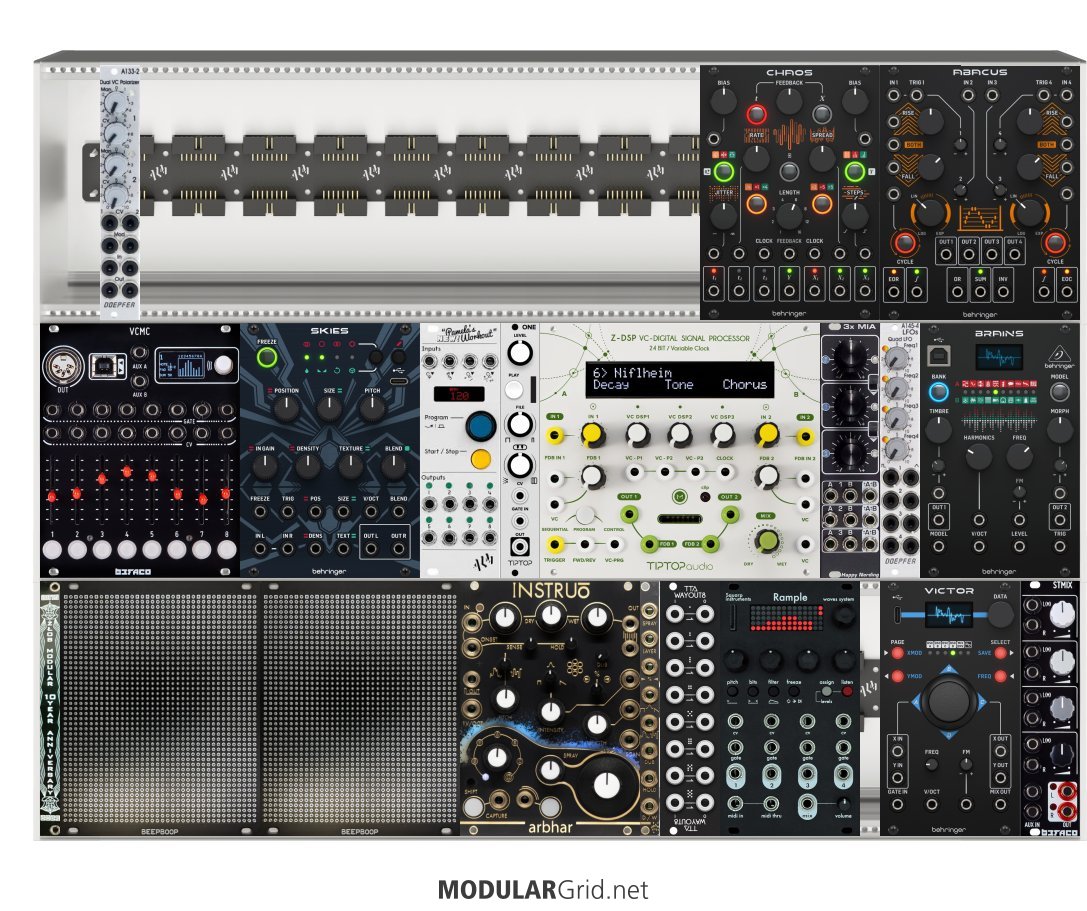
Task: Click the Brains waveform oscilloscope display
Action: click(x=998, y=358)
